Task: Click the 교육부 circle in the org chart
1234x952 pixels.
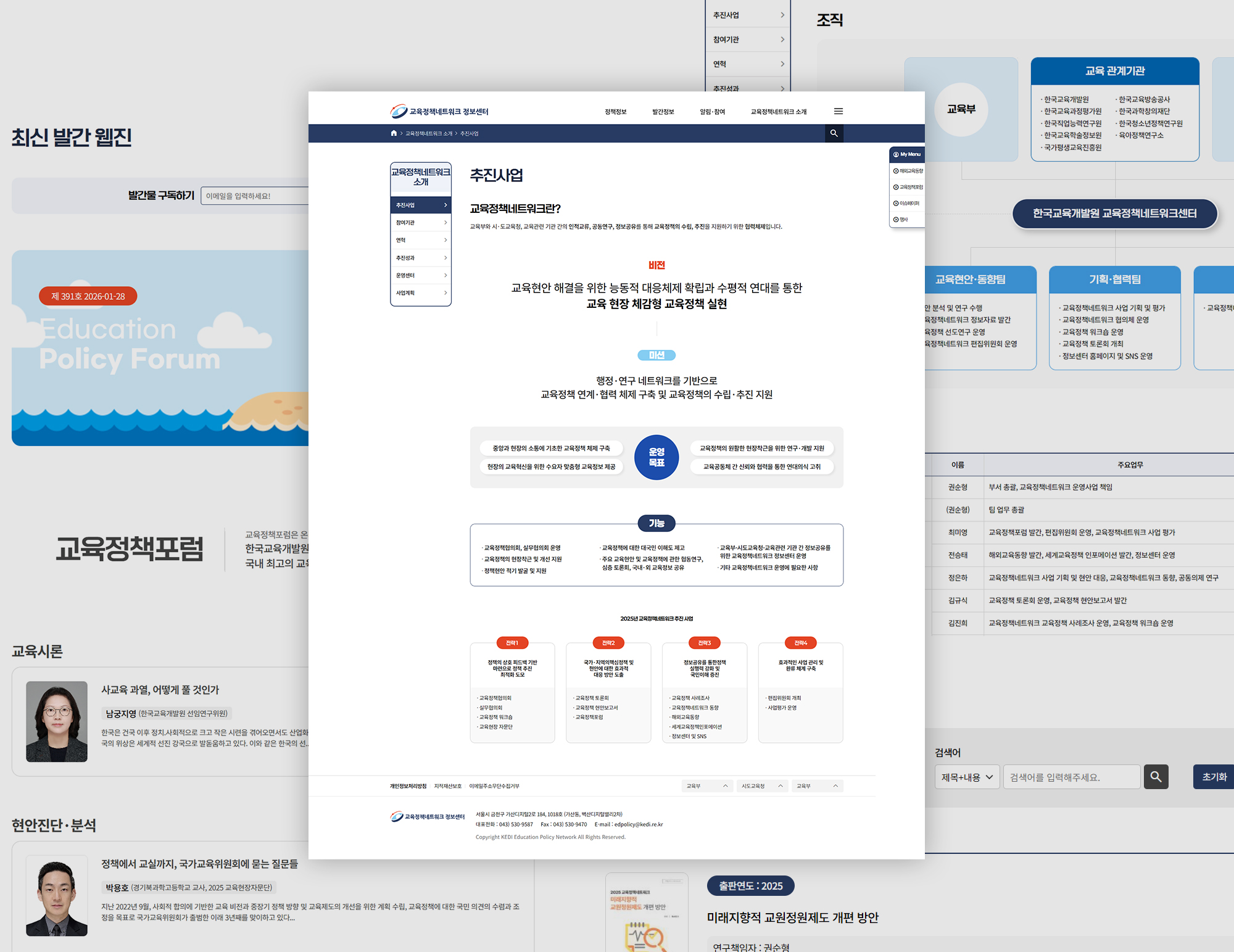Action: [961, 109]
